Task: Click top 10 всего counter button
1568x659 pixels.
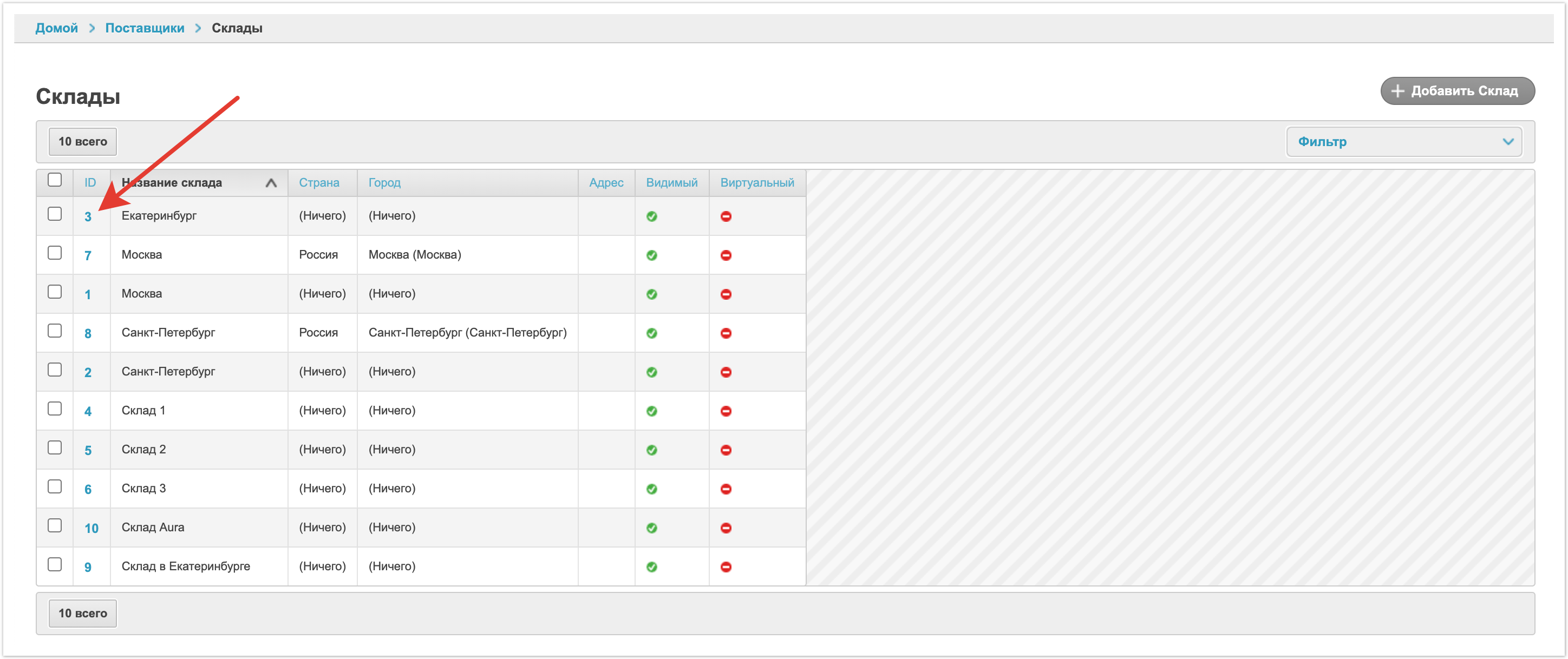Action: pos(83,141)
